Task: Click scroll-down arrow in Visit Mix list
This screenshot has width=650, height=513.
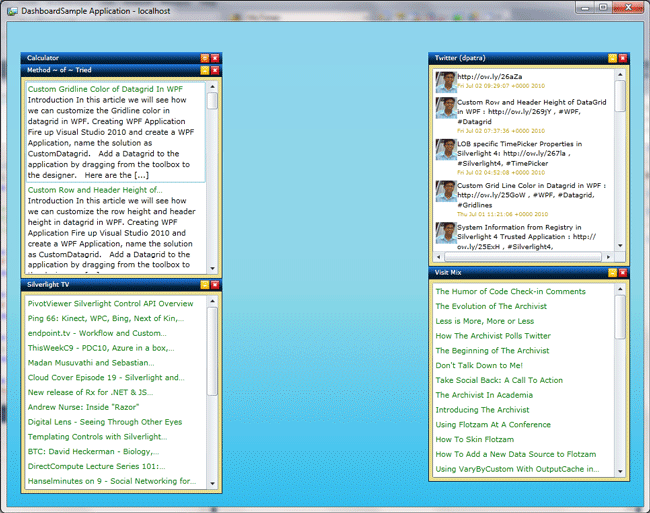Action: click(x=620, y=472)
